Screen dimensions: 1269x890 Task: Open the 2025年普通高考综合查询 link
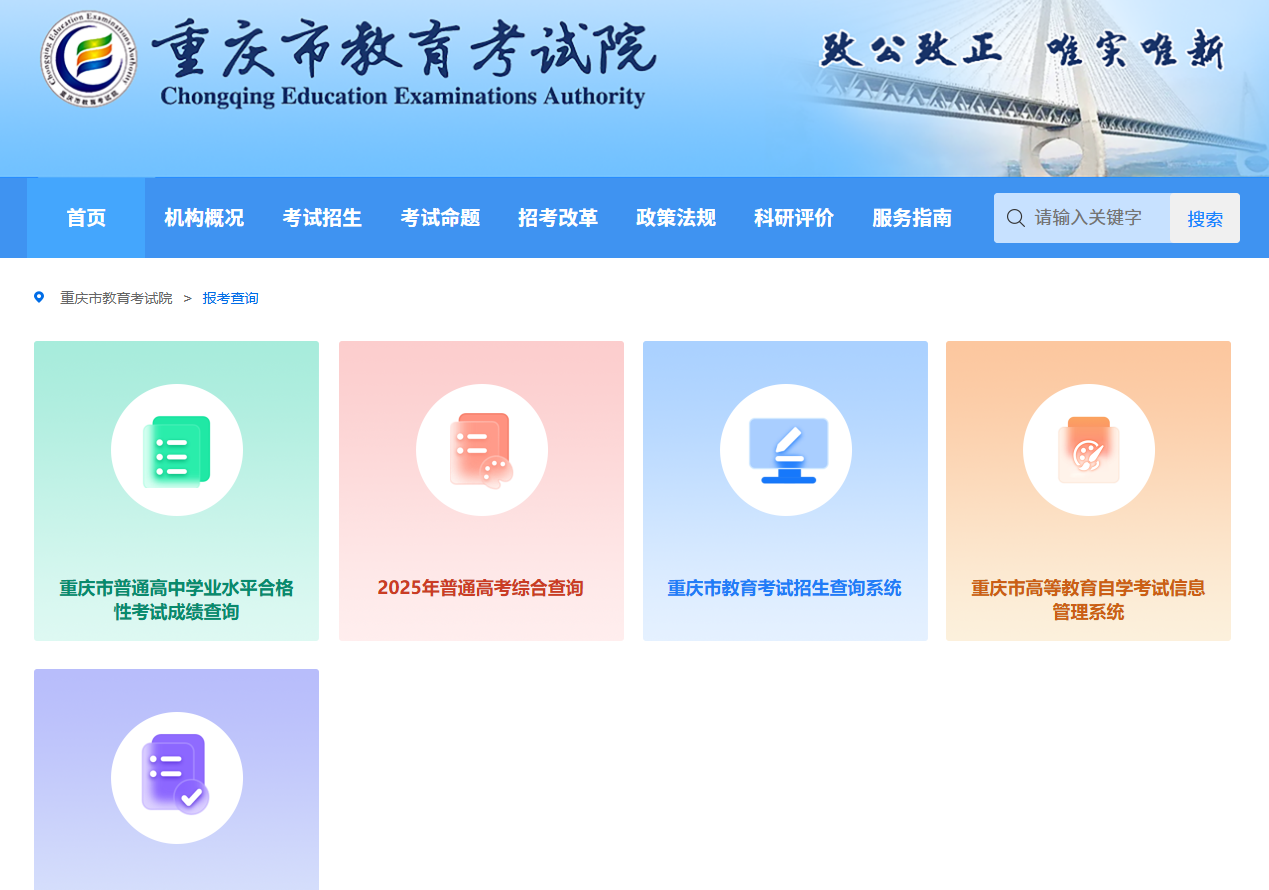coord(480,588)
